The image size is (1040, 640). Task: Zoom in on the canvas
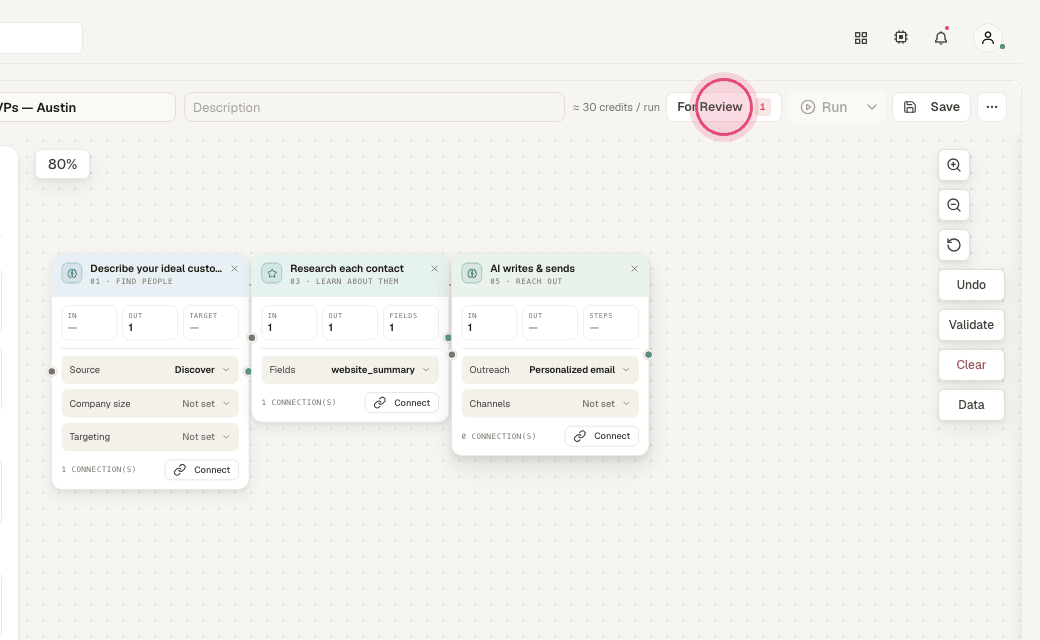click(954, 165)
